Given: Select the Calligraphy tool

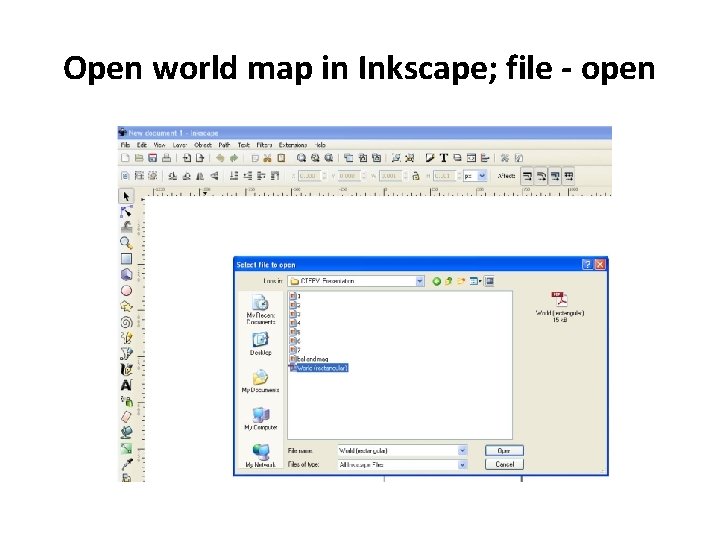Looking at the screenshot, I should point(126,369).
